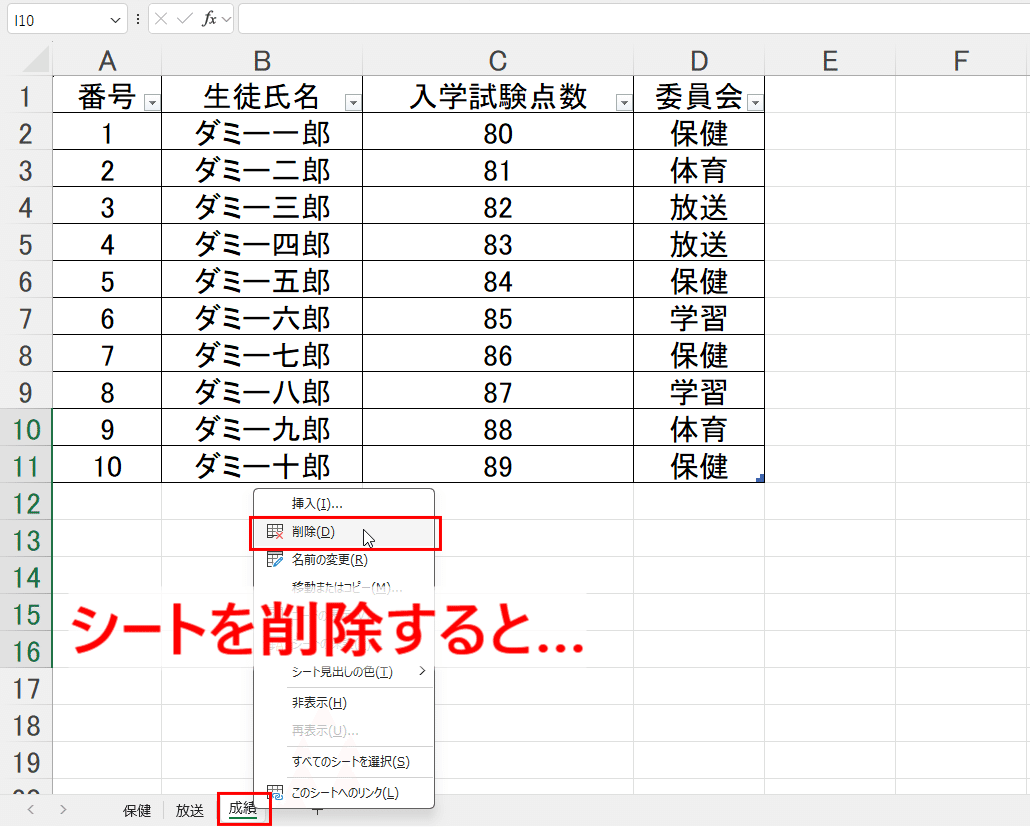Choose 非表示(H) to hide the sheet
Viewport: 1030px width, 827px height.
(319, 702)
